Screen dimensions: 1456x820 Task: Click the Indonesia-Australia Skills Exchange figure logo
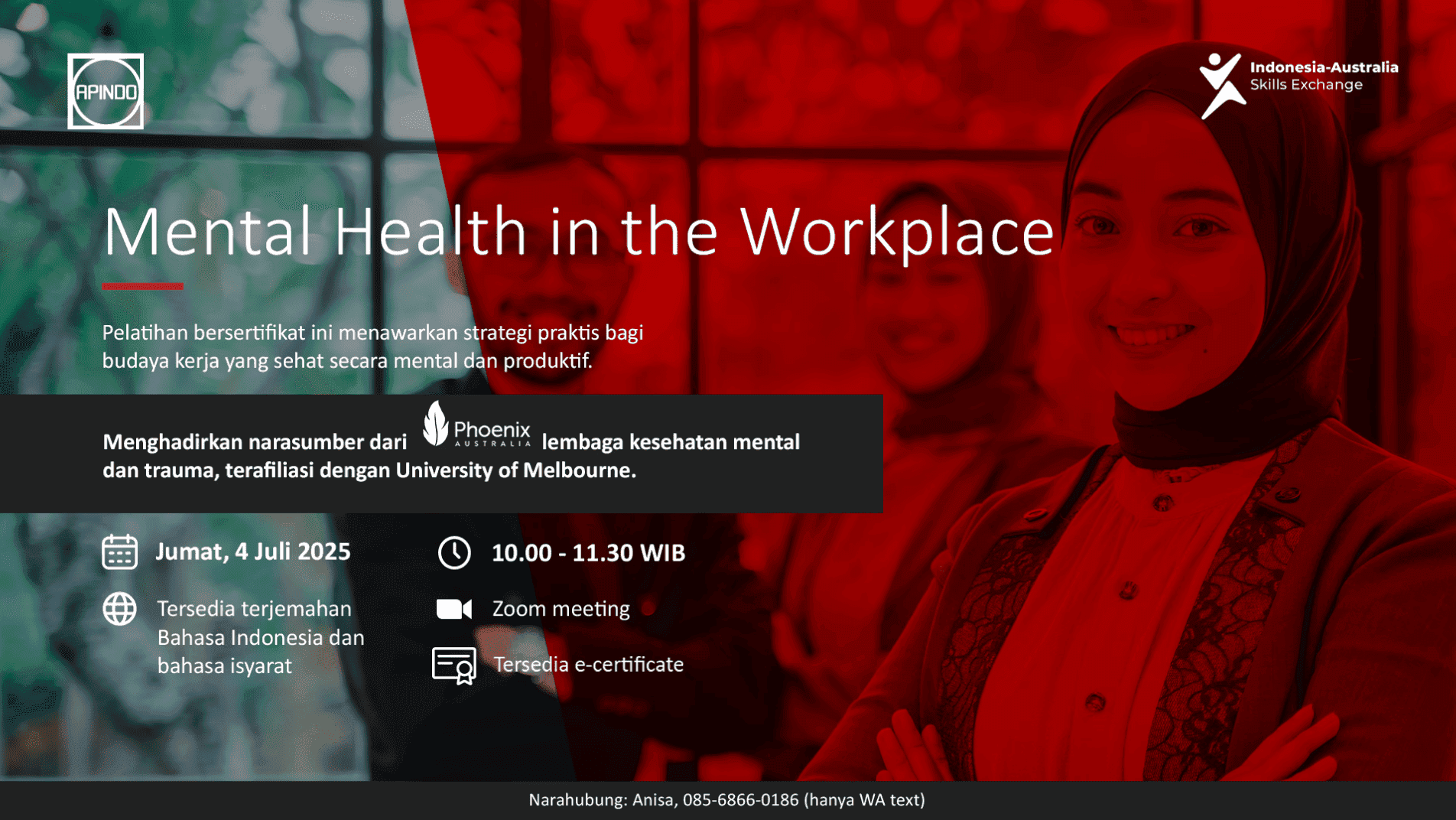coord(1220,86)
